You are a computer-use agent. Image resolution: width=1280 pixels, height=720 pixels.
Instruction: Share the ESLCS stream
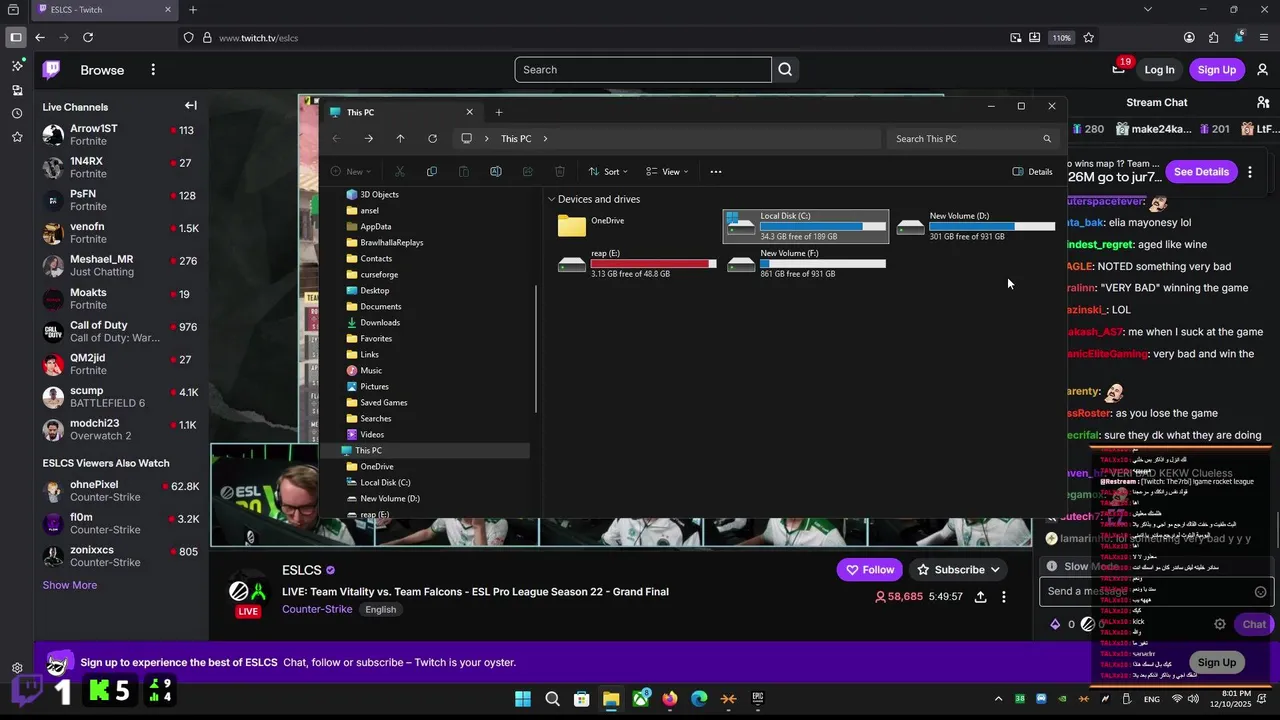980,597
